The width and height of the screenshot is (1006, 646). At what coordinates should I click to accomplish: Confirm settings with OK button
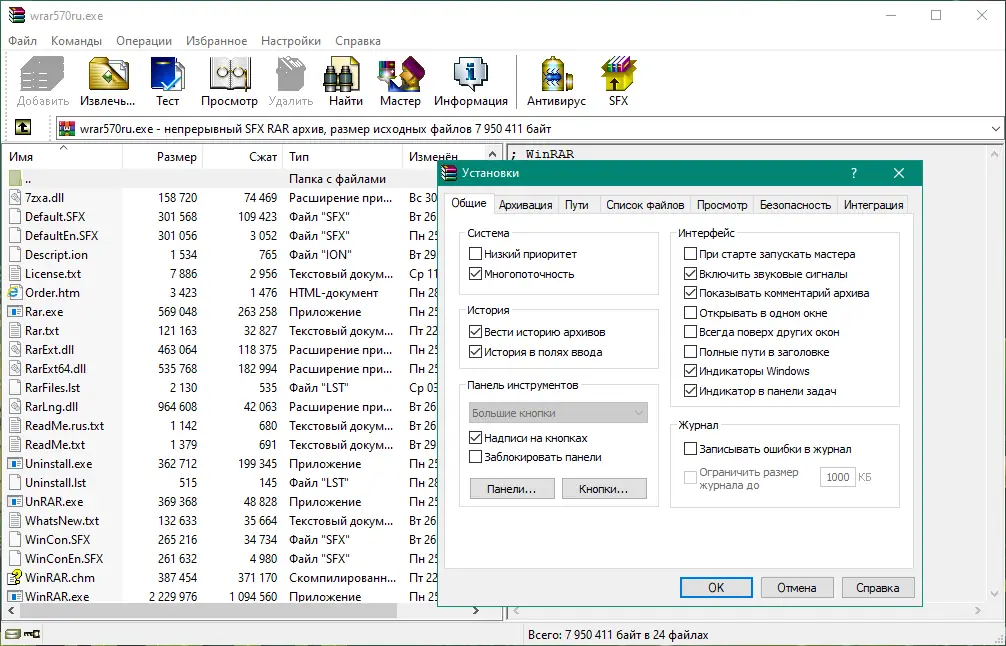click(x=716, y=588)
